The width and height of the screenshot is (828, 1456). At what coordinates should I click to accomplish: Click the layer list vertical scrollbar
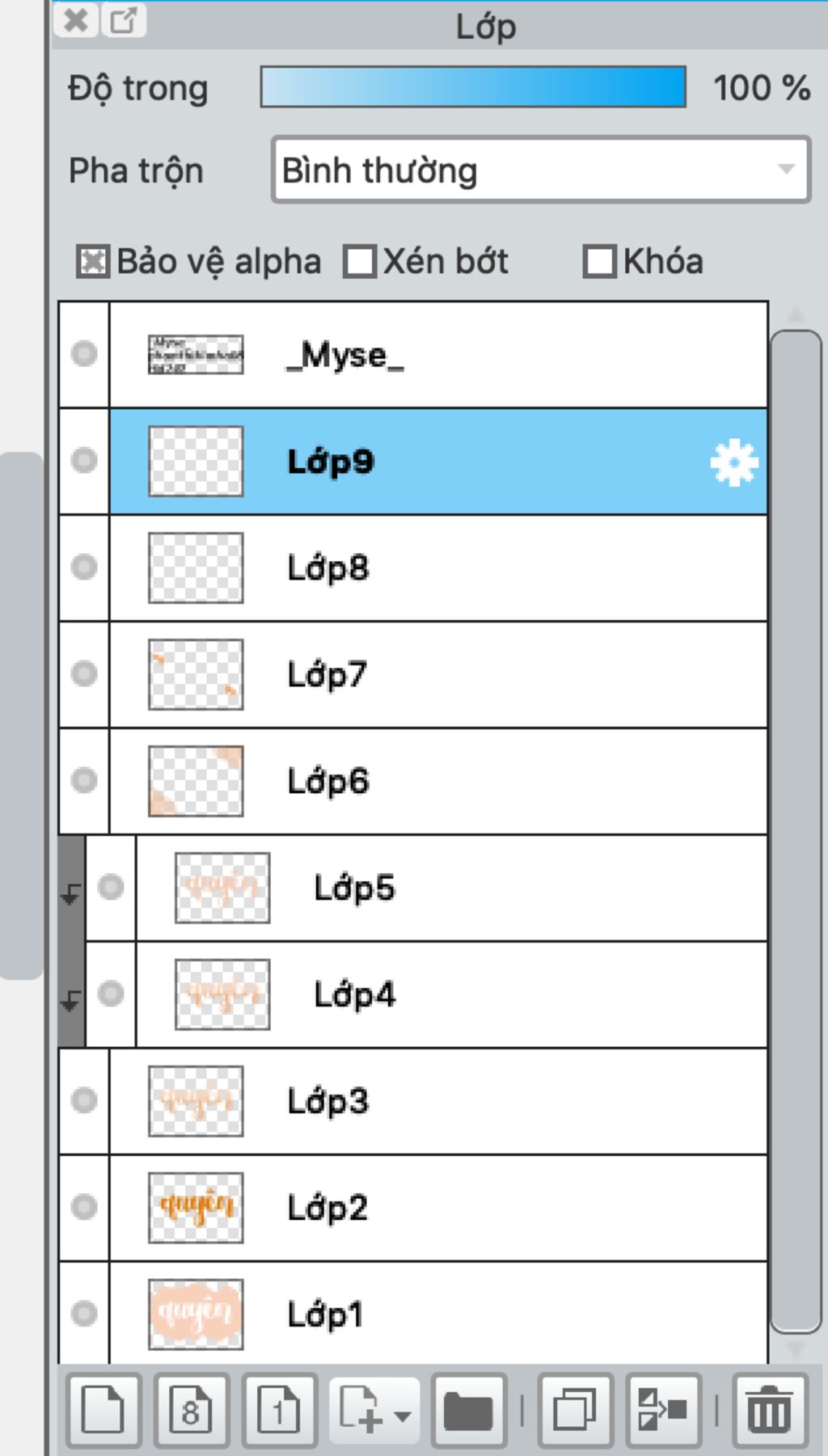click(796, 831)
